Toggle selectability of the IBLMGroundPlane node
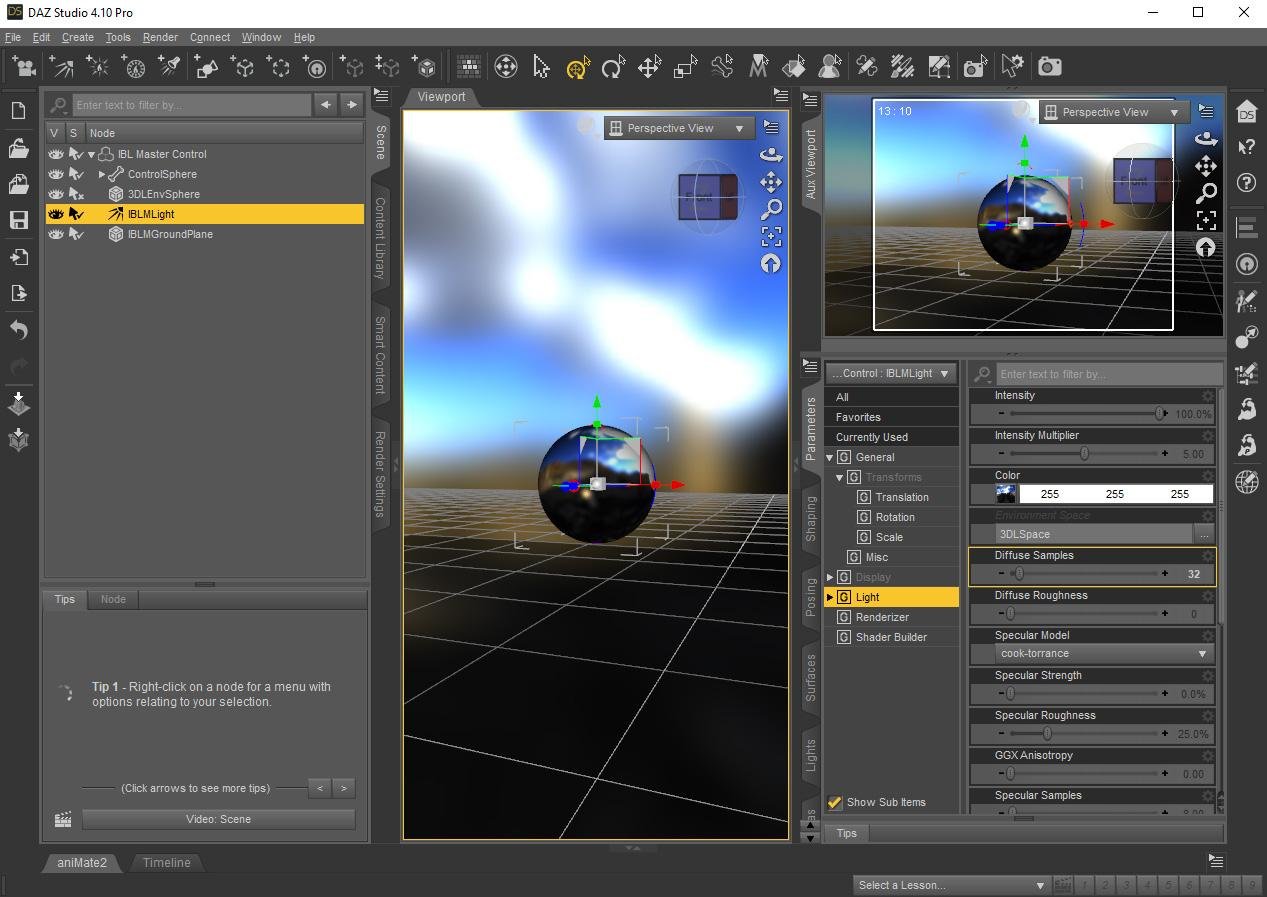1267x897 pixels. [x=76, y=234]
